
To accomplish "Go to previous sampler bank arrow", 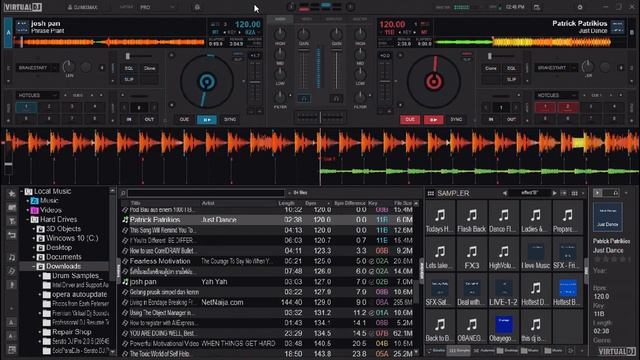I will 504,193.
